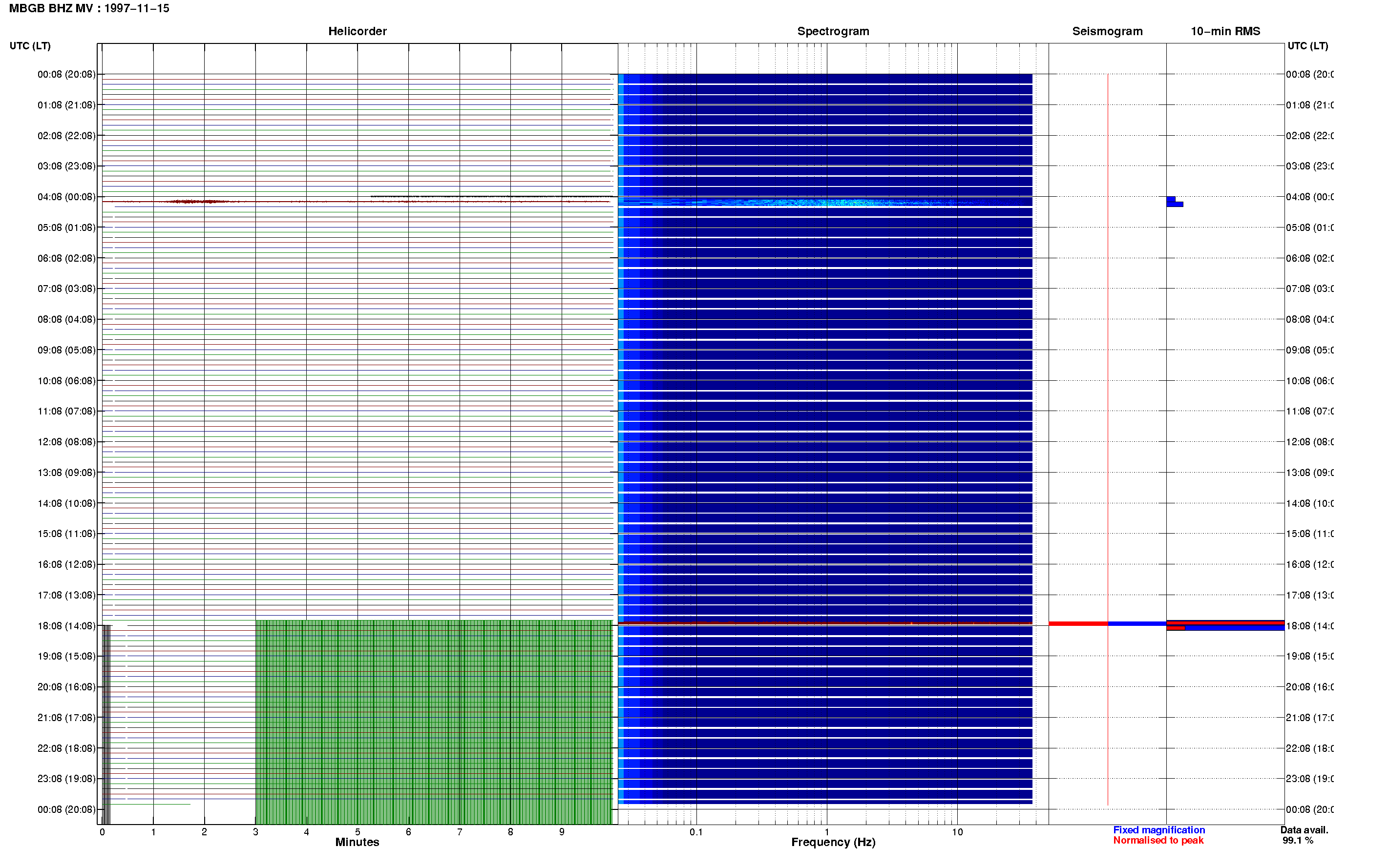
Task: Click the 10-min RMS panel heading
Action: click(1225, 32)
